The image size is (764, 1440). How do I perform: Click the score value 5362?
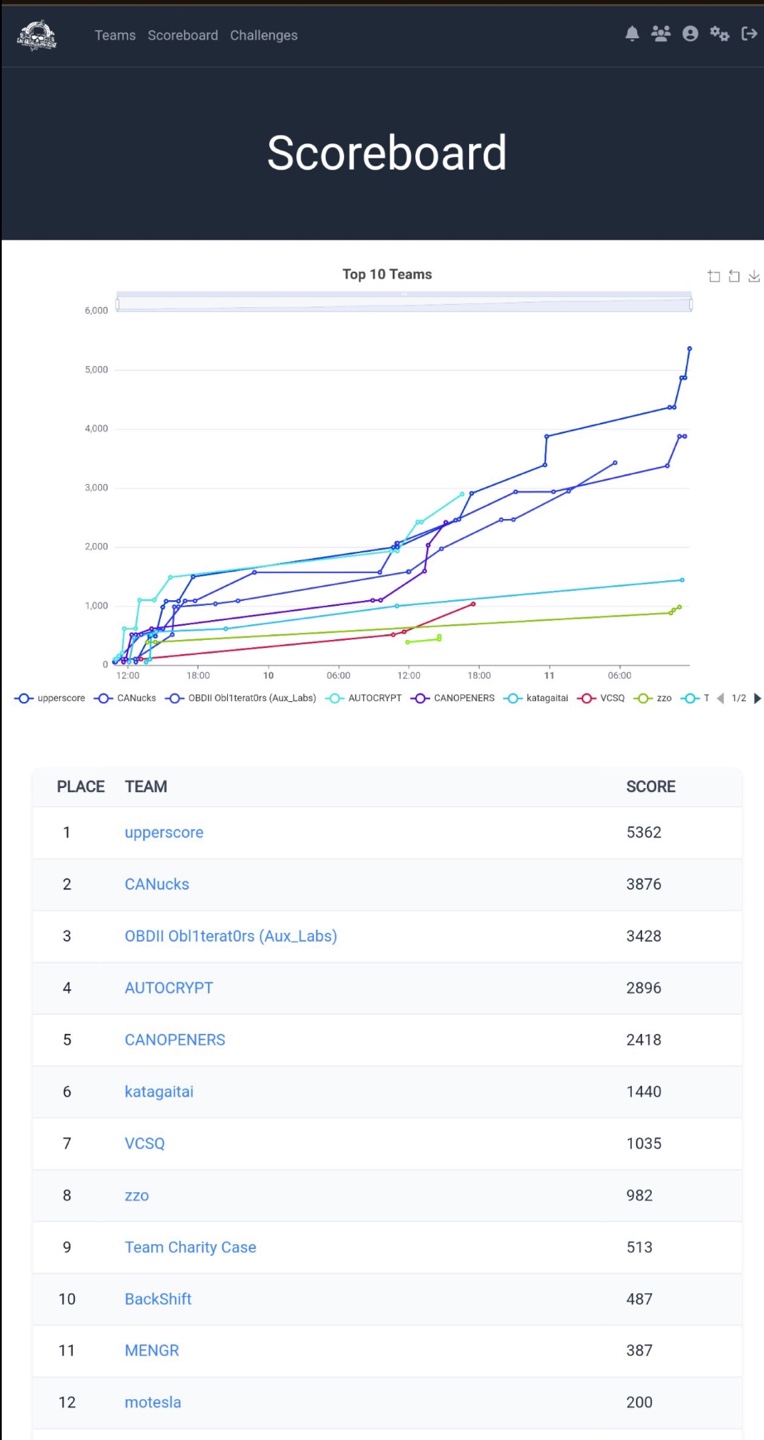pyautogui.click(x=644, y=832)
